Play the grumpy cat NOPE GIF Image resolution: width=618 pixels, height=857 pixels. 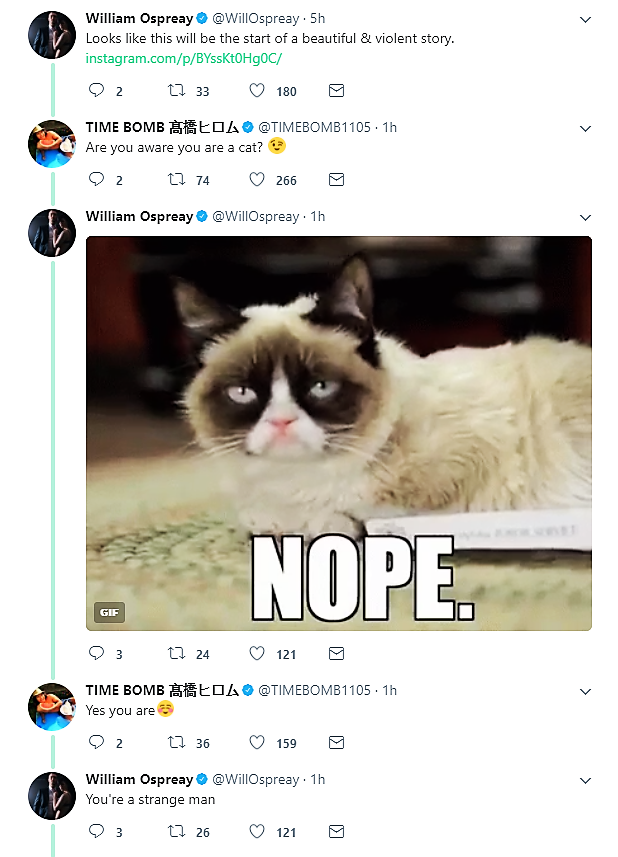[x=338, y=433]
